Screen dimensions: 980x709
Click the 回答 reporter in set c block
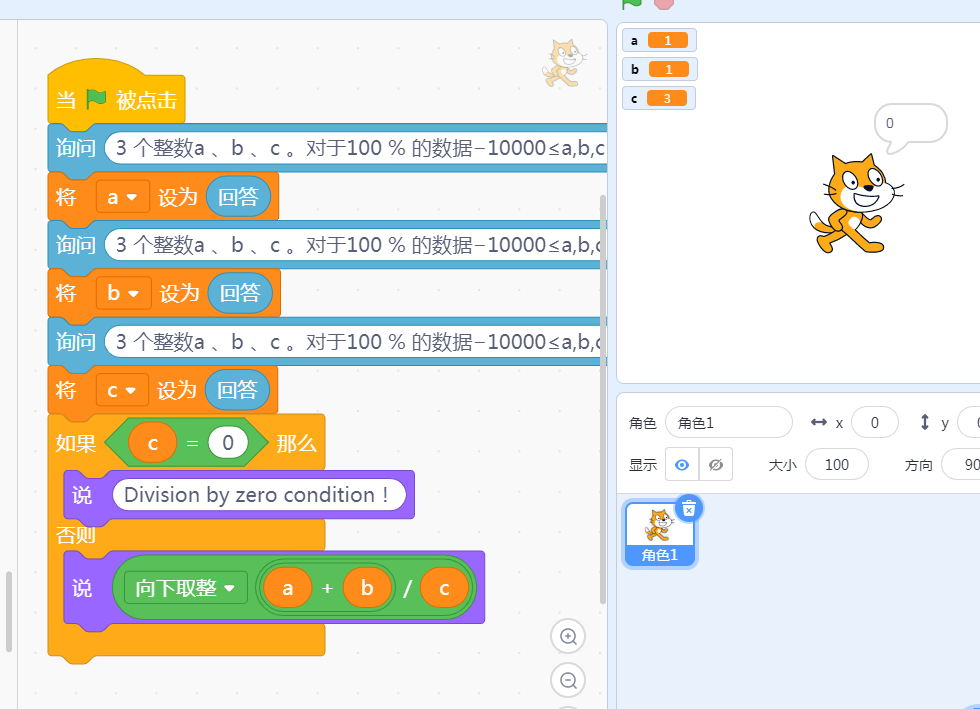[238, 390]
